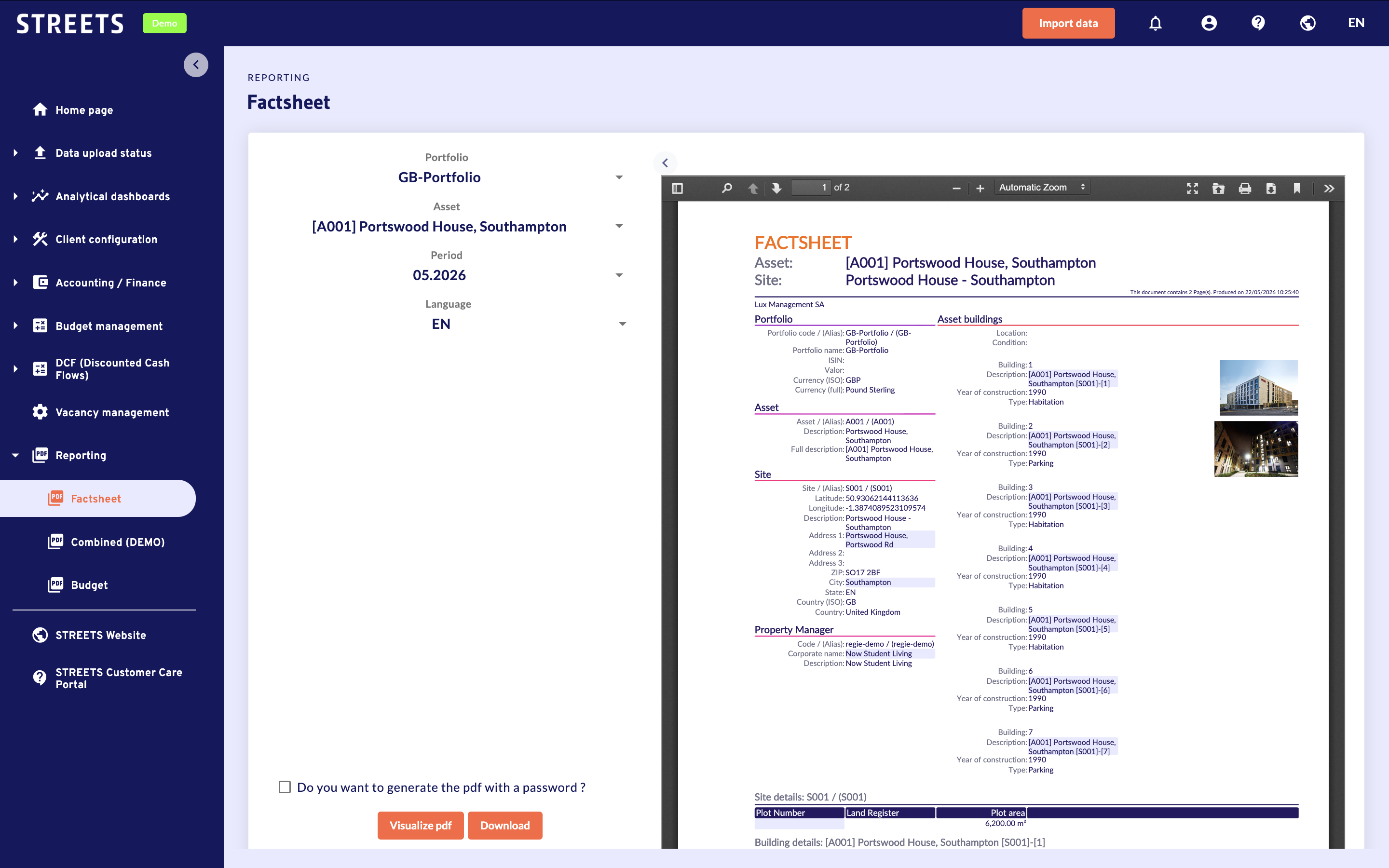This screenshot has width=1389, height=868.
Task: Select the Factsheet menu item
Action: (x=97, y=498)
